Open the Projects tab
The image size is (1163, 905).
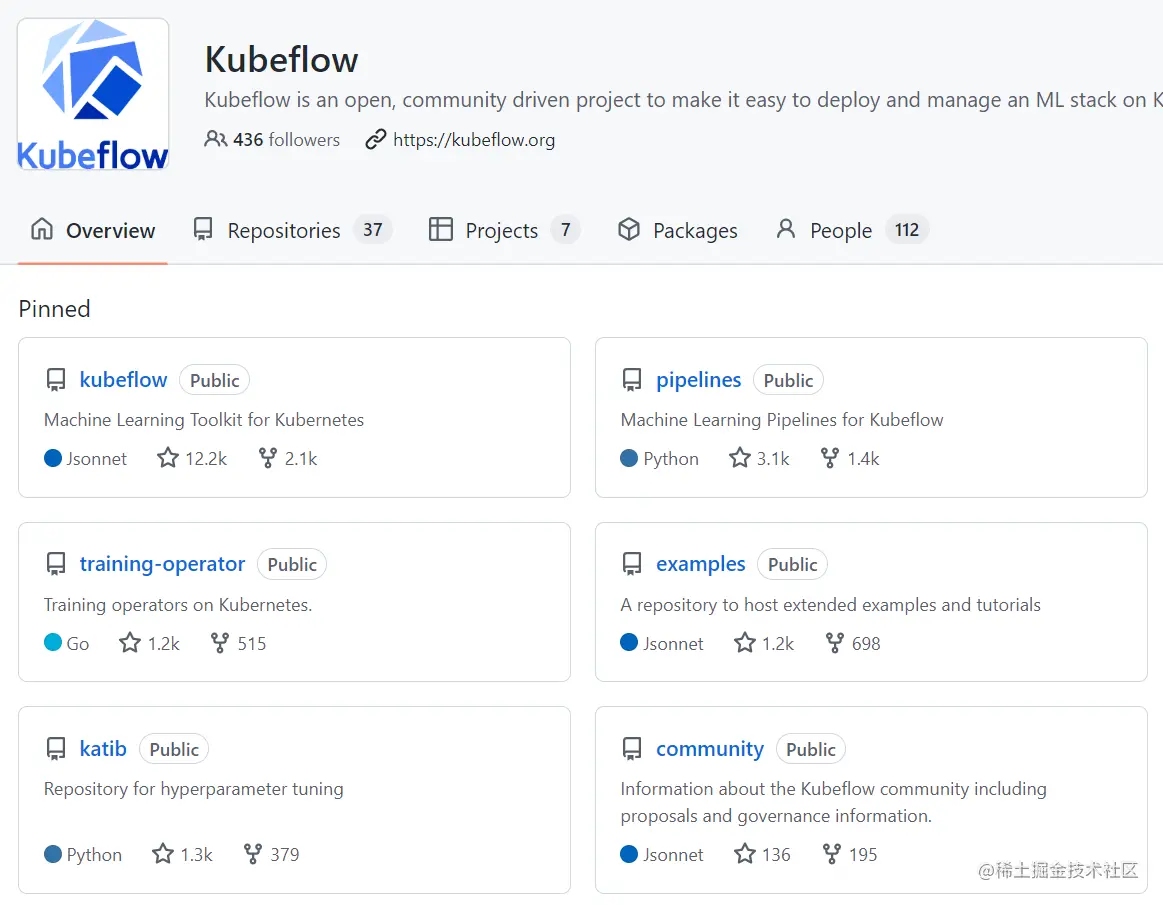coord(503,231)
